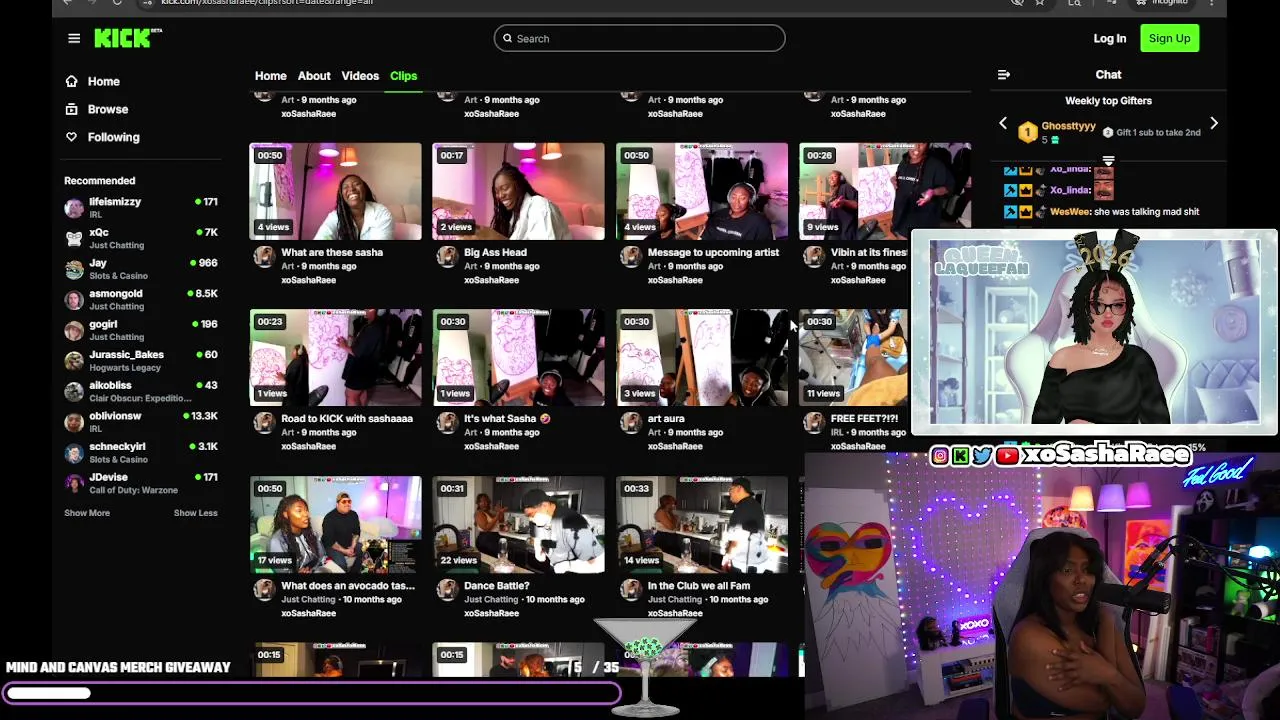Open Jurassic_Bakes channel avatar
Viewport: 1280px width, 720px height.
pyautogui.click(x=74, y=361)
